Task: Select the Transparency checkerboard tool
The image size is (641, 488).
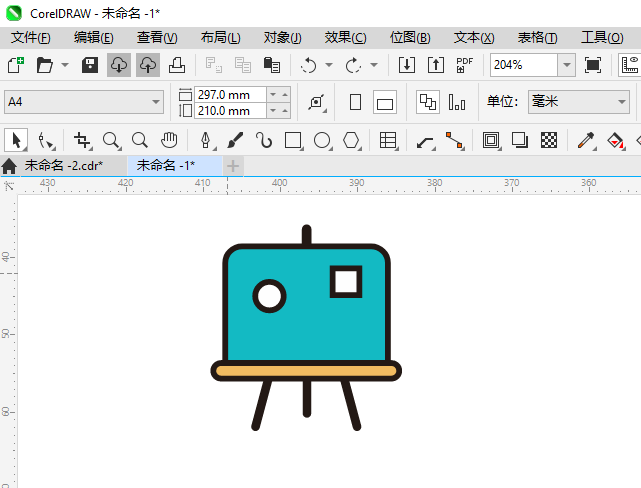Action: pyautogui.click(x=549, y=141)
